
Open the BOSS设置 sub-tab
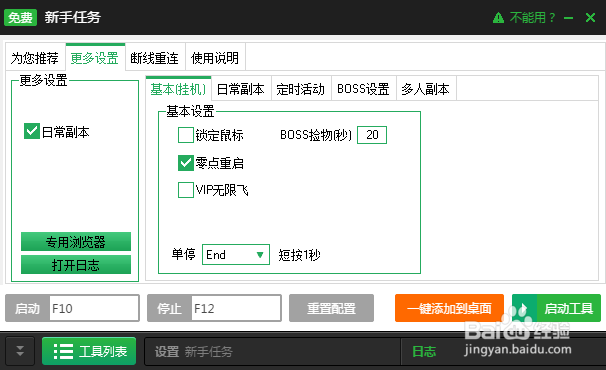364,89
